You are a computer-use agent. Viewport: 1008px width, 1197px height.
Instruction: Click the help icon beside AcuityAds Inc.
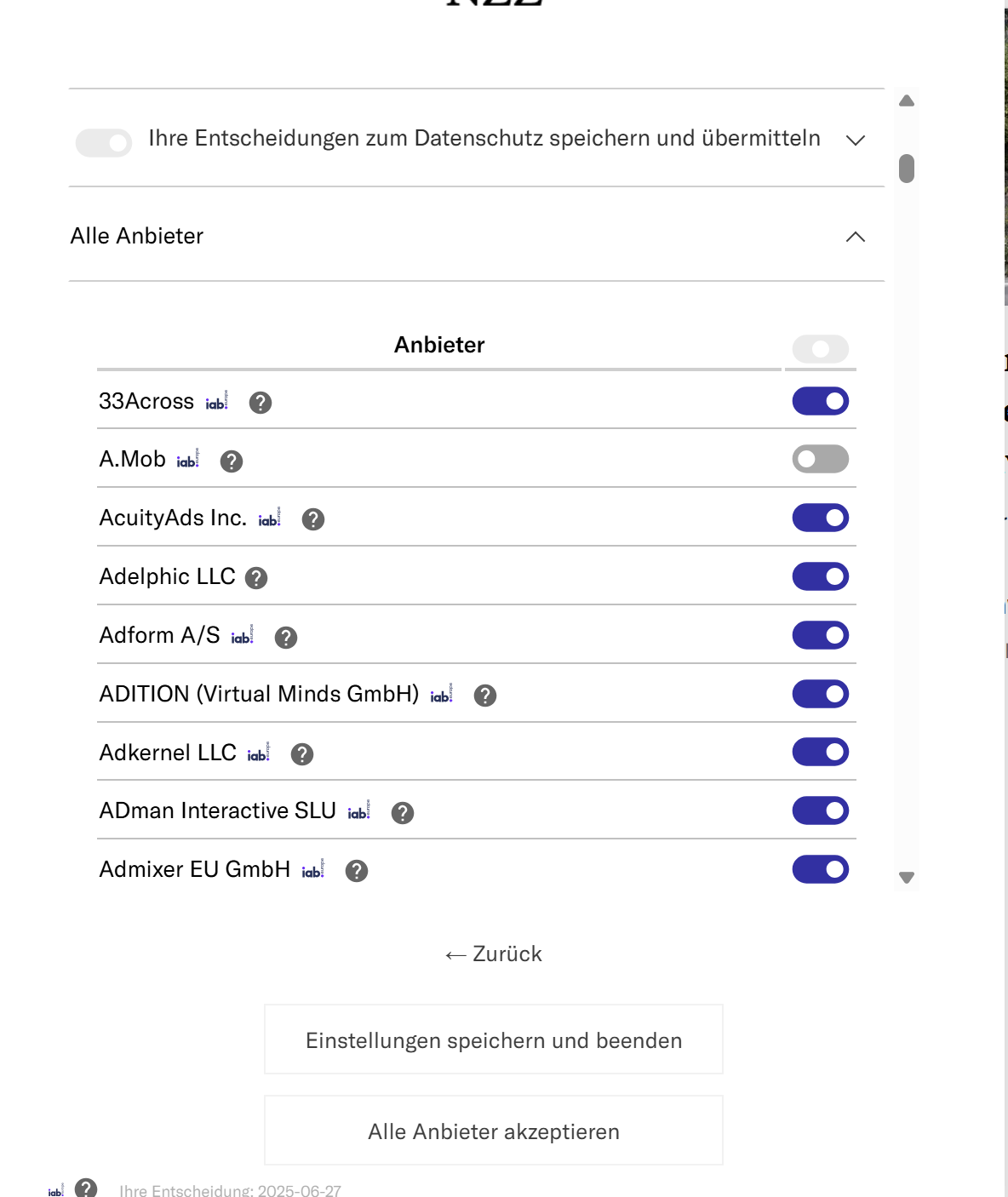pyautogui.click(x=313, y=519)
